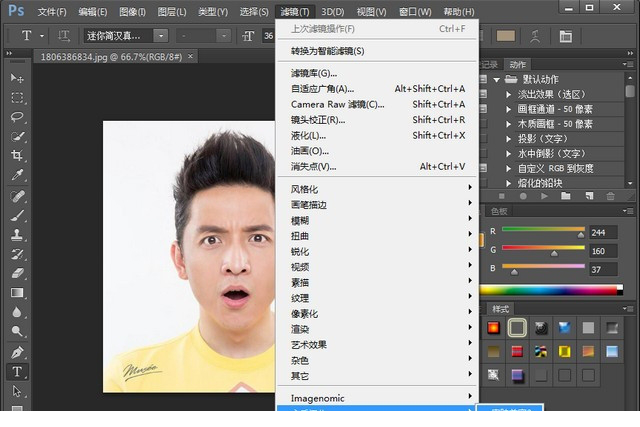
Task: Open the font family dropdown
Action: (x=160, y=36)
